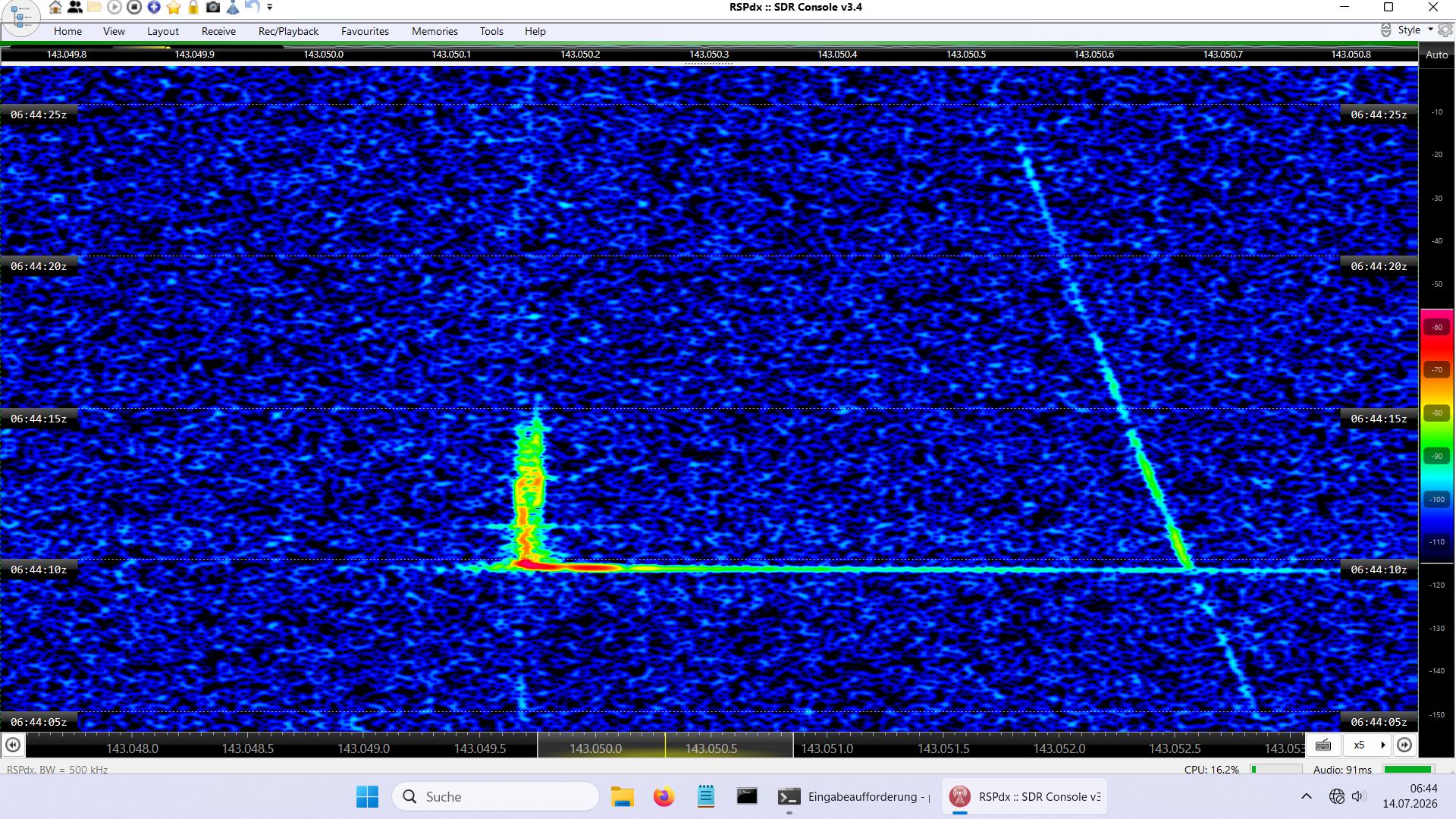Click 143.050.8 on the top frequency scale
The height and width of the screenshot is (819, 1456).
point(1351,55)
